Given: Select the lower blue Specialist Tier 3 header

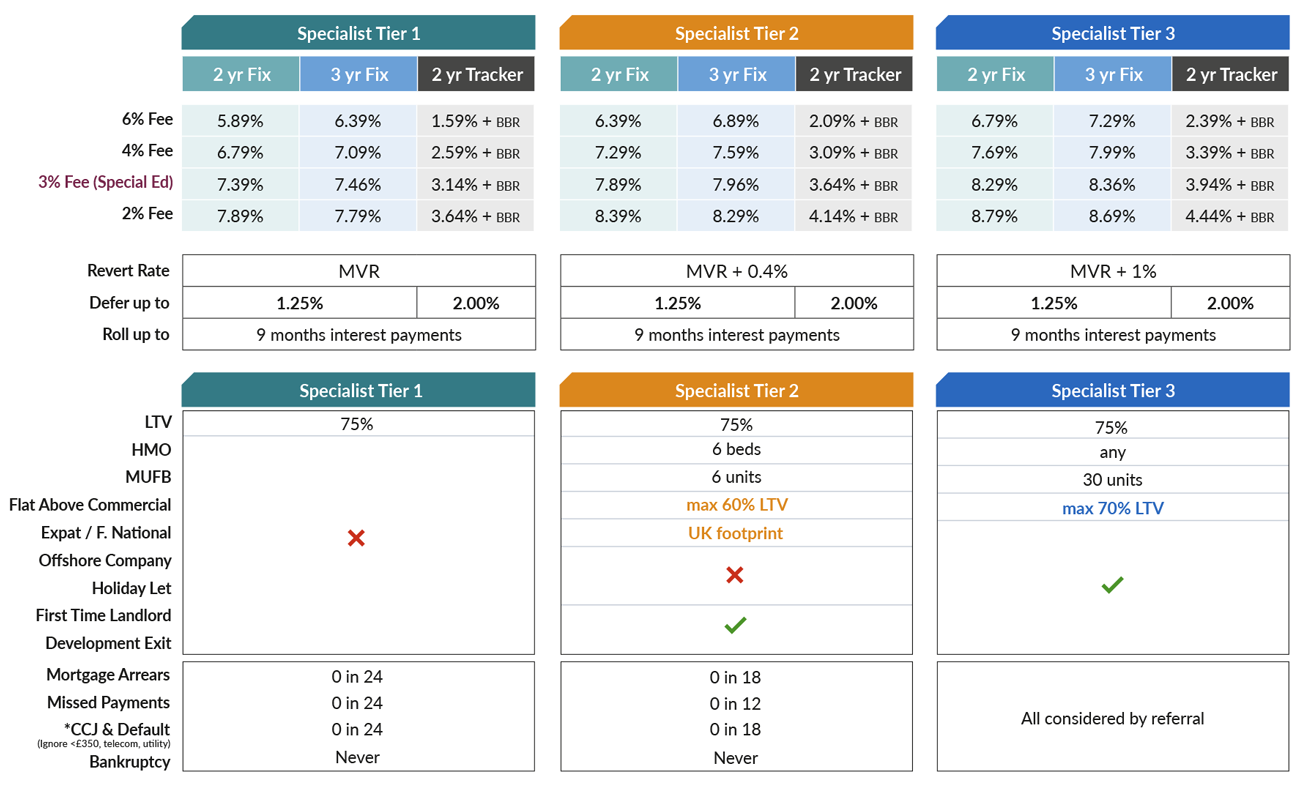Looking at the screenshot, I should click(x=1112, y=390).
